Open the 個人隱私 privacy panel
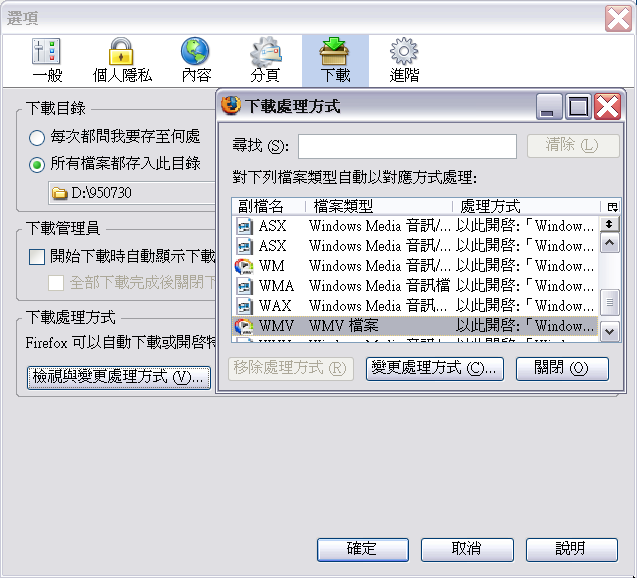637x578 pixels. (x=121, y=61)
